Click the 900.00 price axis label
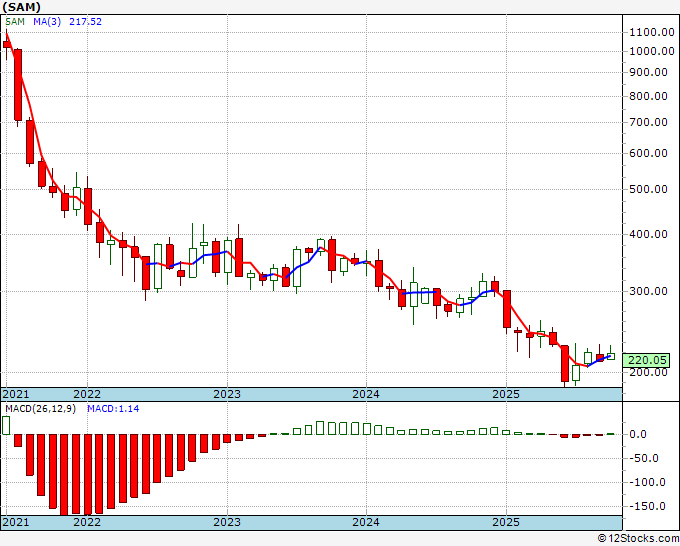Viewport: 680px width, 546px height. (x=648, y=72)
